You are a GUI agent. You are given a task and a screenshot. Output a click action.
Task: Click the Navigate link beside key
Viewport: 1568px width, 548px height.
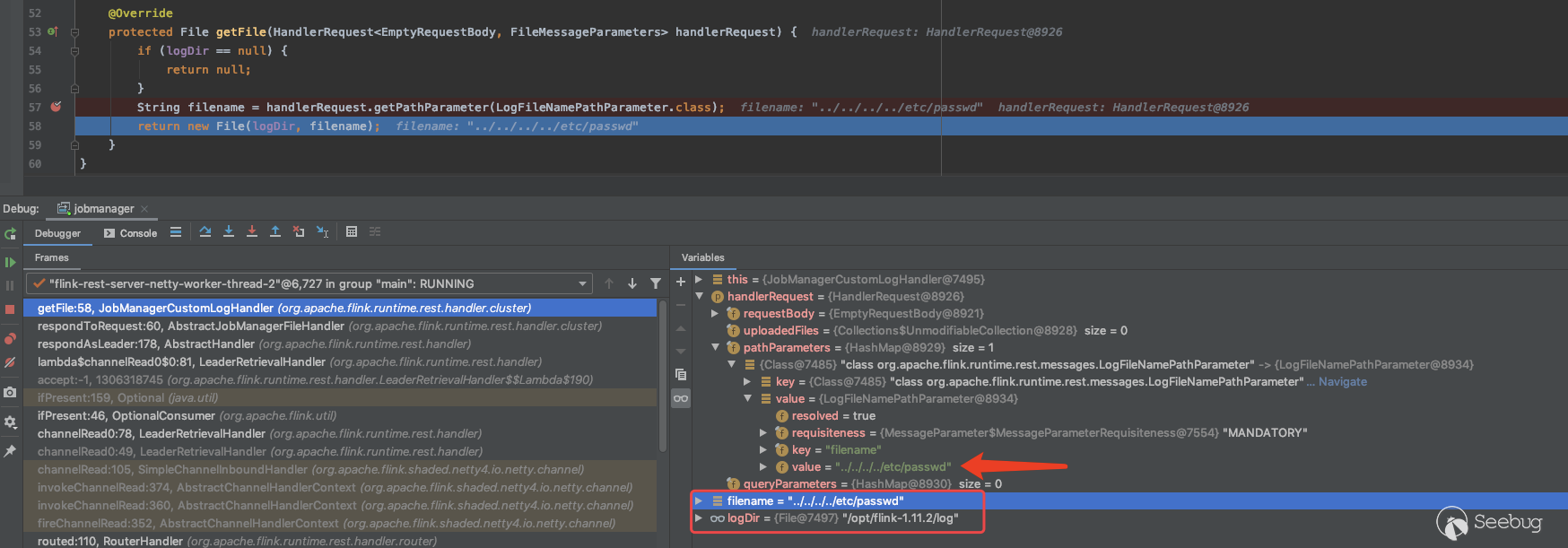point(1342,381)
